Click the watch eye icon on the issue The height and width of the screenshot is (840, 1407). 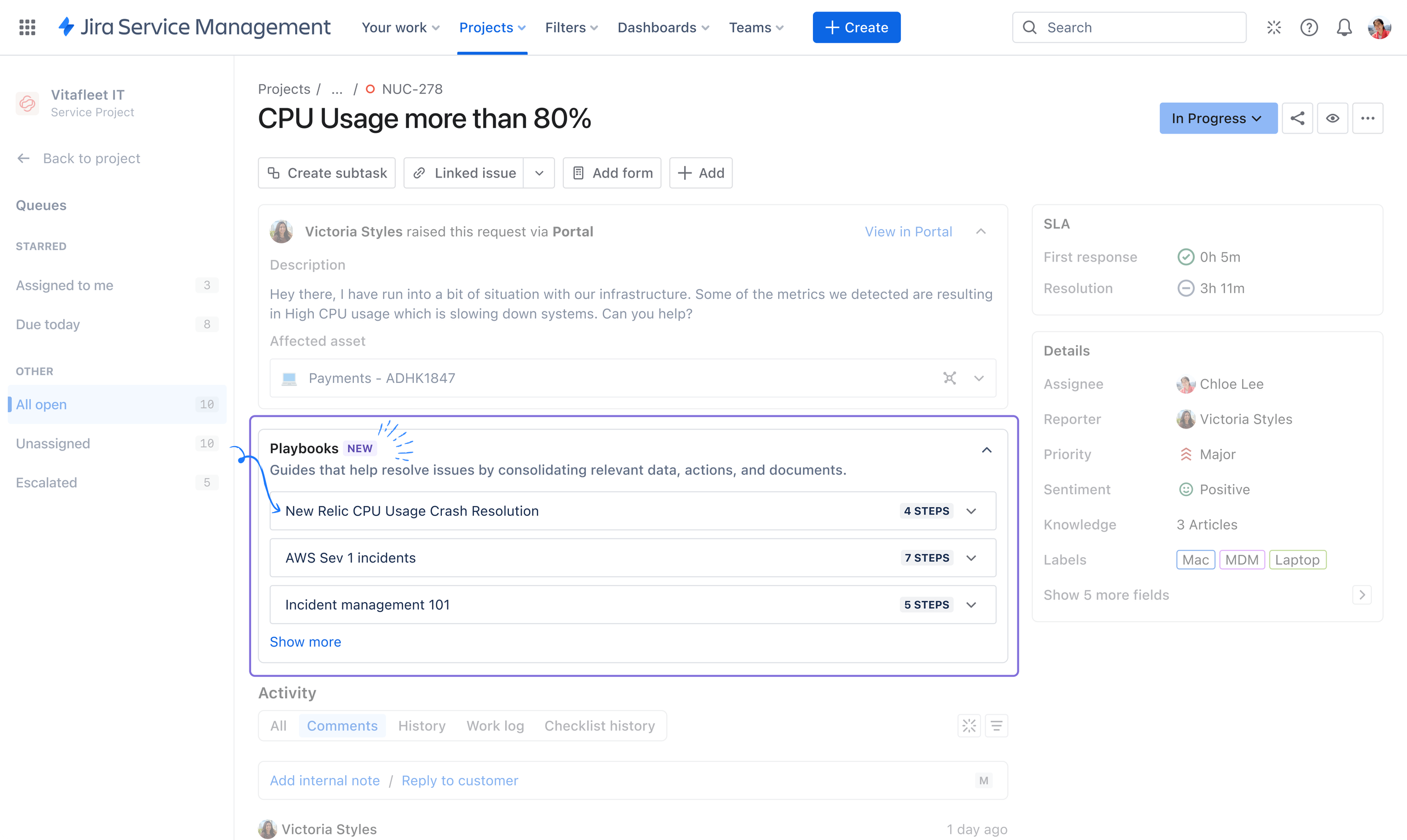point(1333,118)
